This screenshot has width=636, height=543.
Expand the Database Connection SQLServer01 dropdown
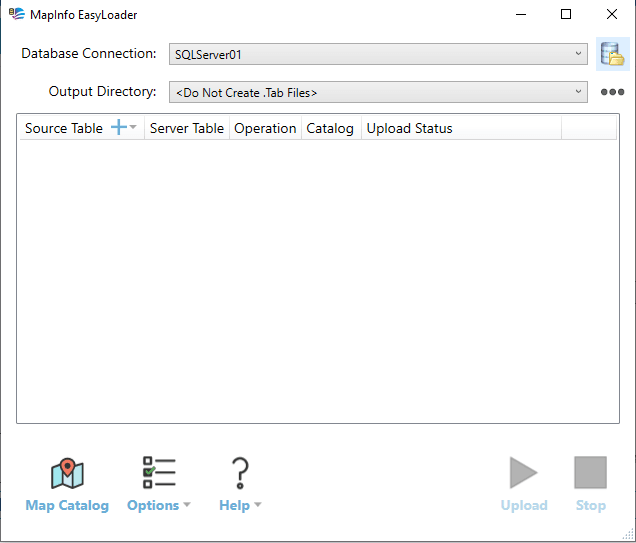click(579, 54)
